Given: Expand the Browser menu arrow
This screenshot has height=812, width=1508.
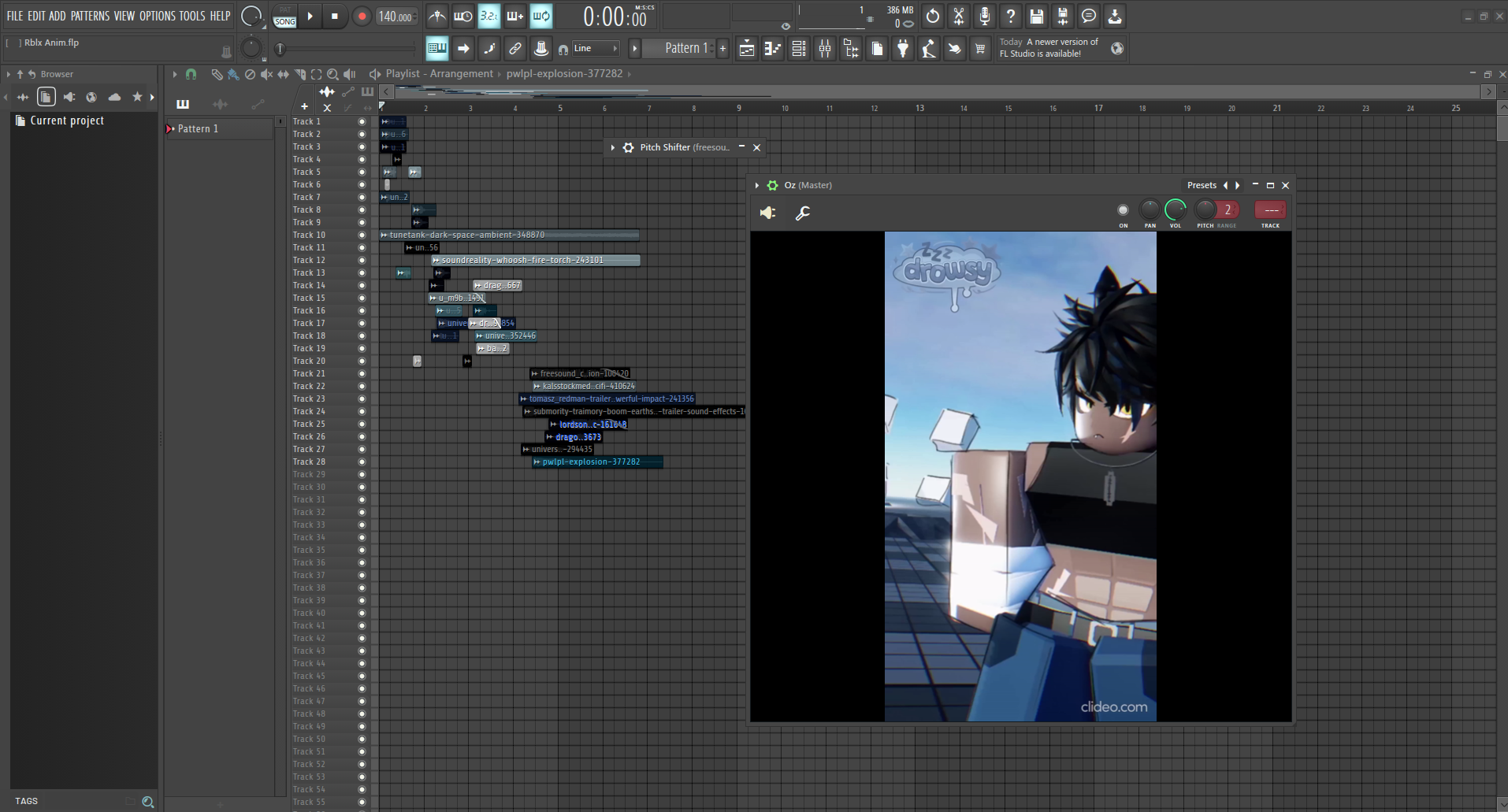Looking at the screenshot, I should [9, 74].
